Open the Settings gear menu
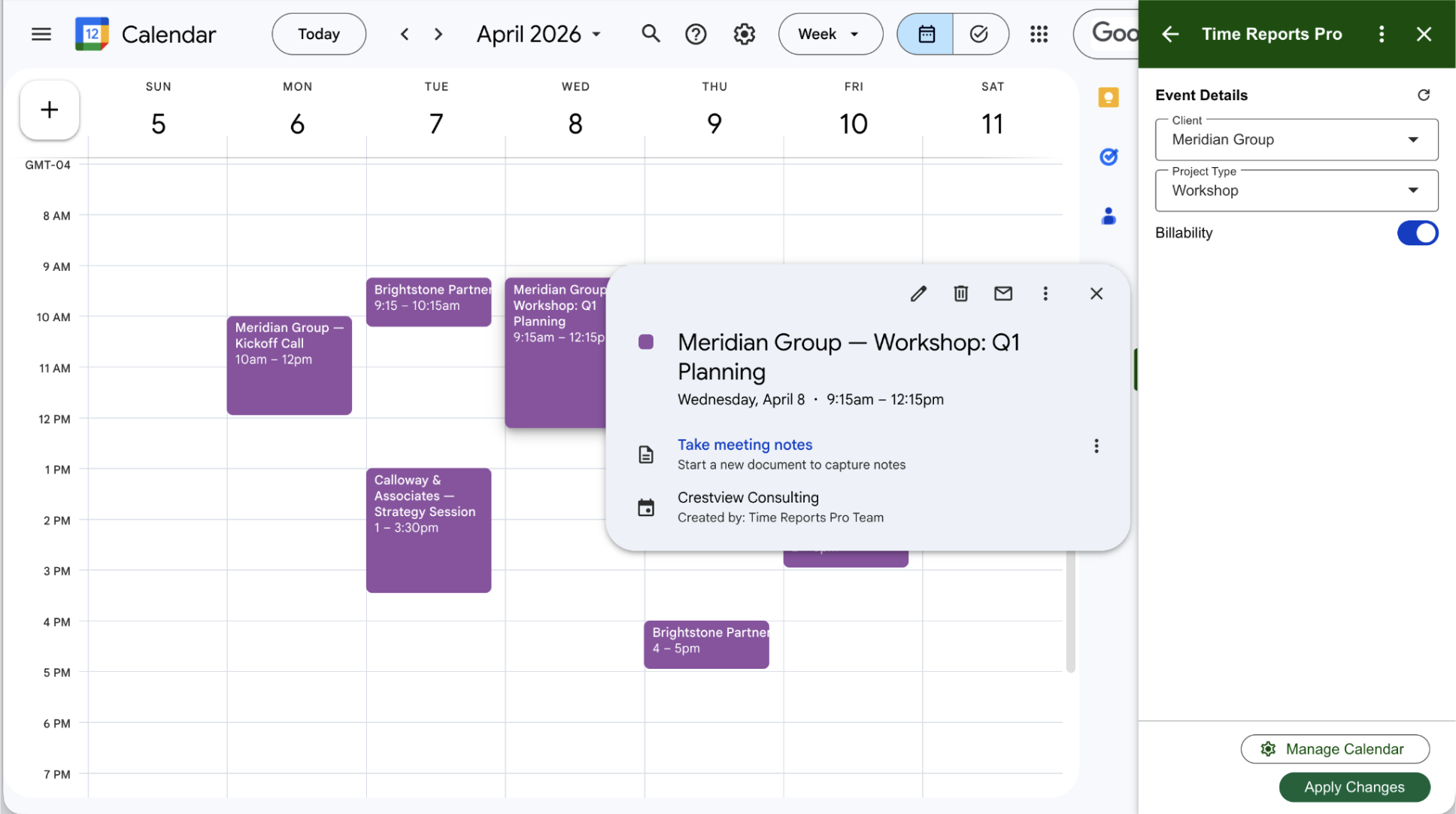Screen dimensions: 1456x814 744,34
